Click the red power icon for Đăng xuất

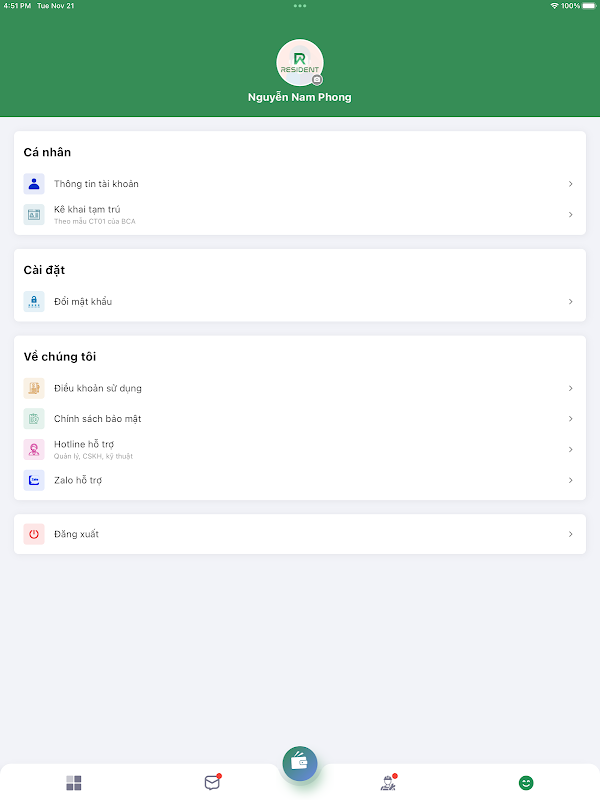[x=34, y=534]
